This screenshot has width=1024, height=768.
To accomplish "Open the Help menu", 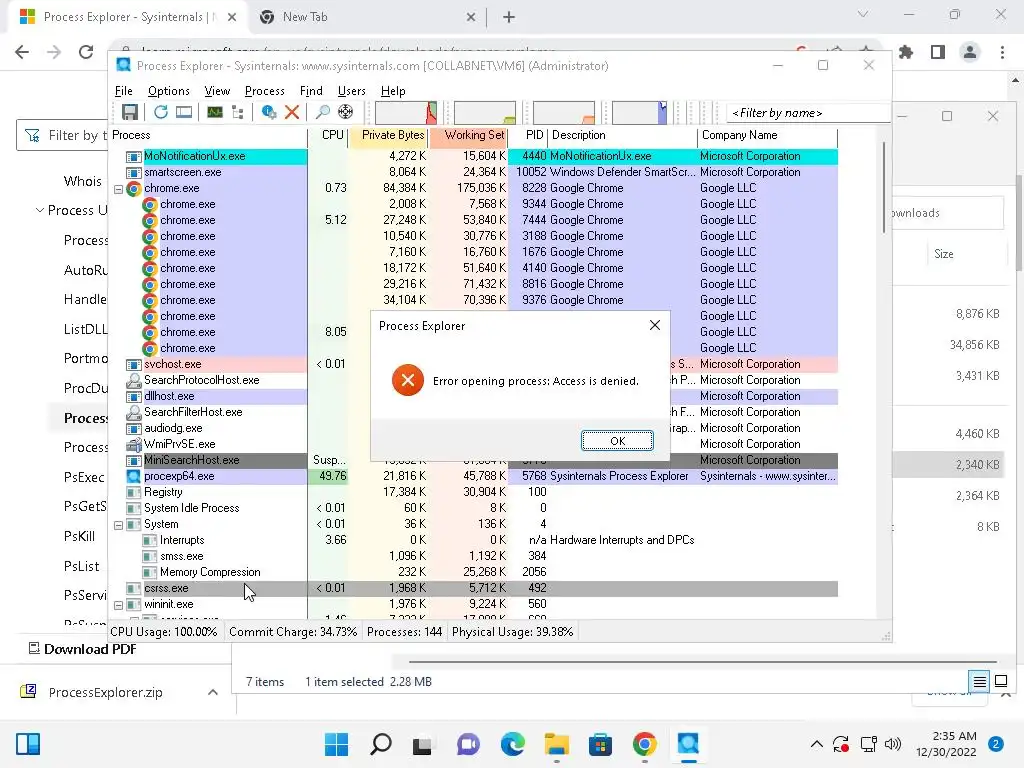I will tap(393, 91).
